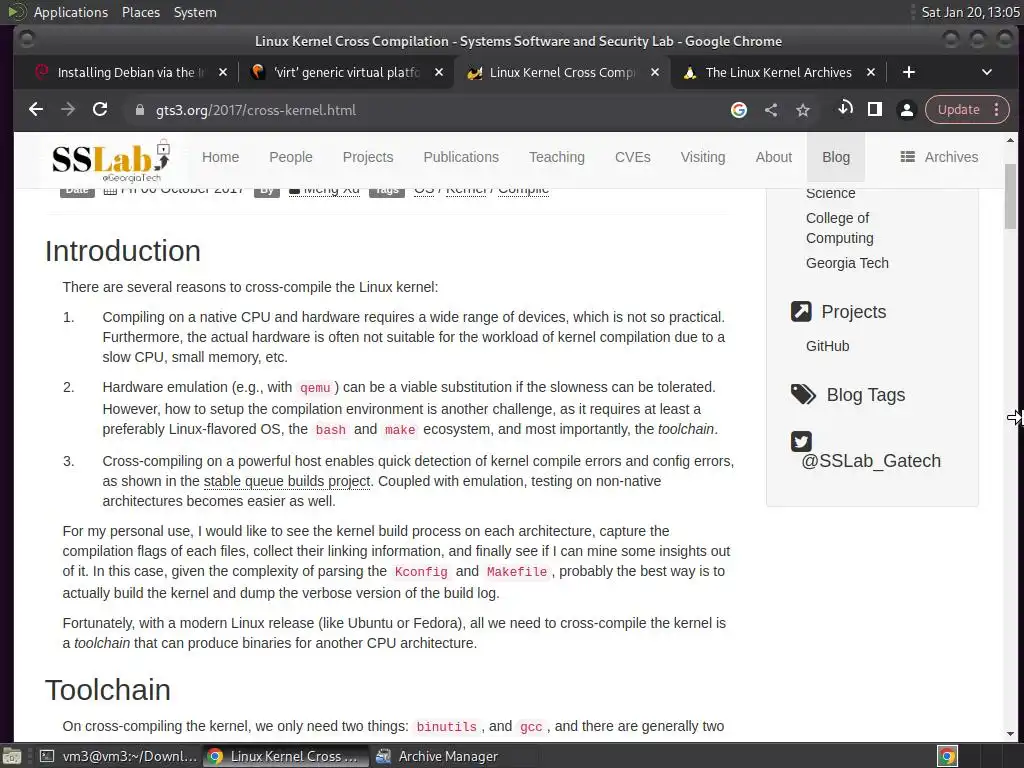Click the address bar URL field
Viewport: 1024px width, 768px height.
(x=424, y=110)
